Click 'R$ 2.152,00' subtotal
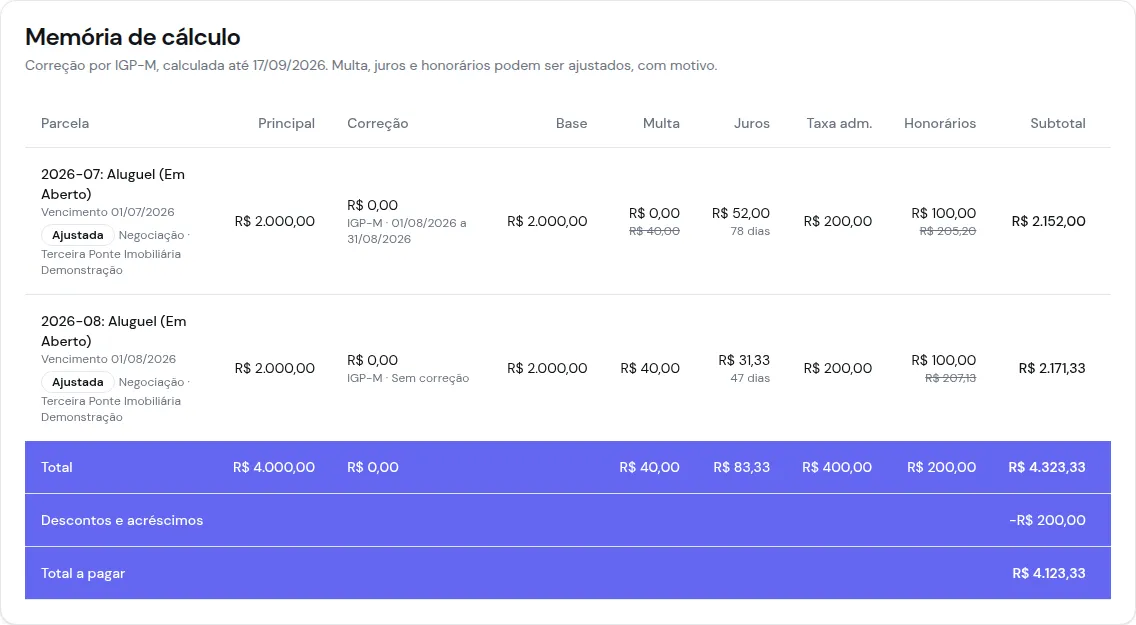This screenshot has width=1136, height=625. (x=1048, y=222)
